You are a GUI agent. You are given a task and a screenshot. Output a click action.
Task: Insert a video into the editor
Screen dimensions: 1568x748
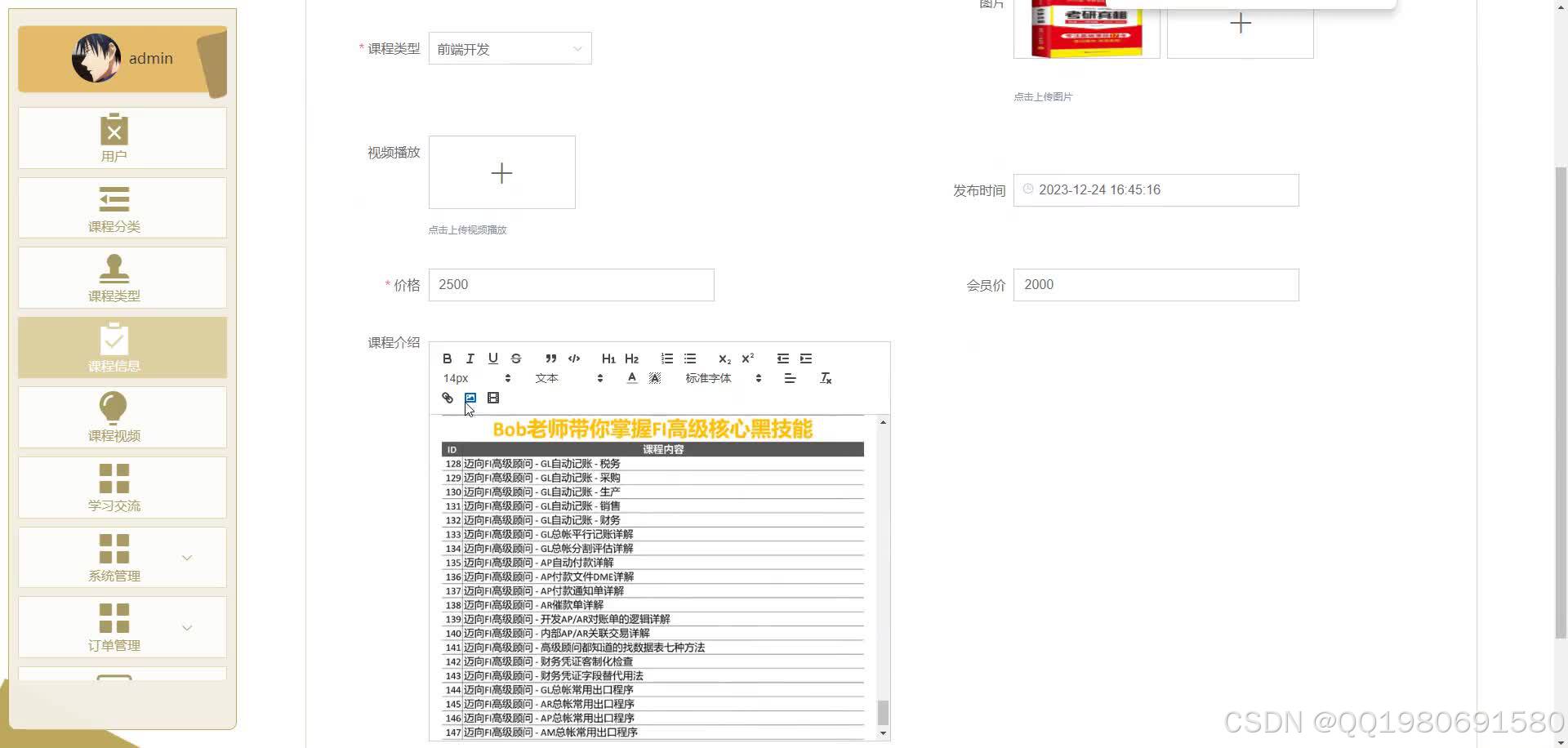click(492, 398)
